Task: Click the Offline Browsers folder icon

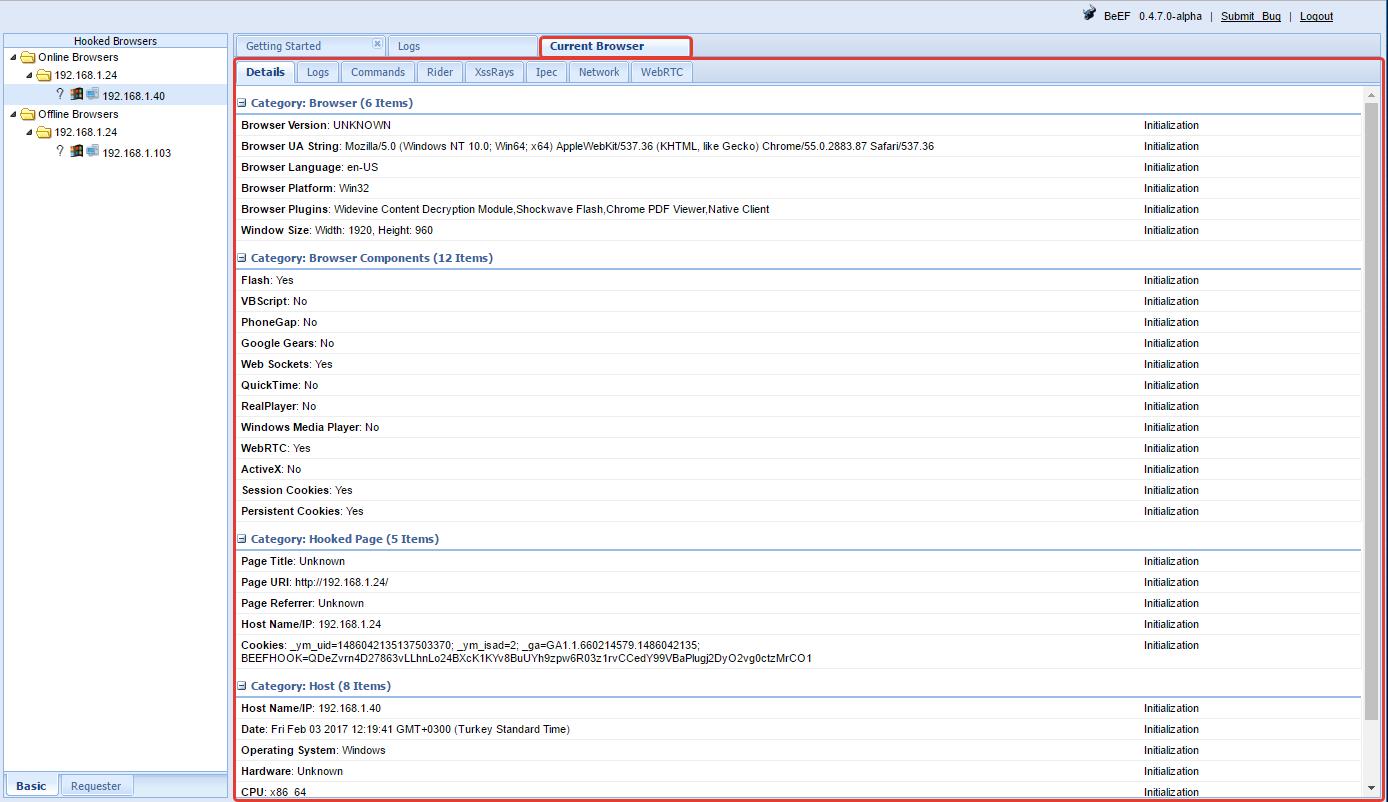Action: (27, 113)
